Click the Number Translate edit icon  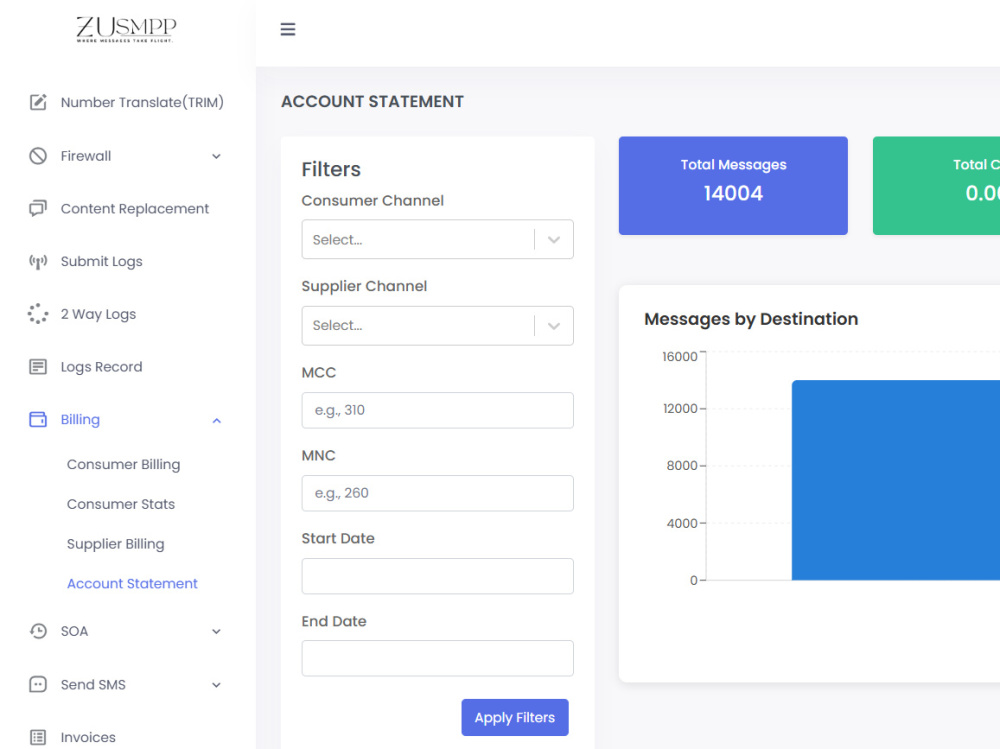[38, 102]
